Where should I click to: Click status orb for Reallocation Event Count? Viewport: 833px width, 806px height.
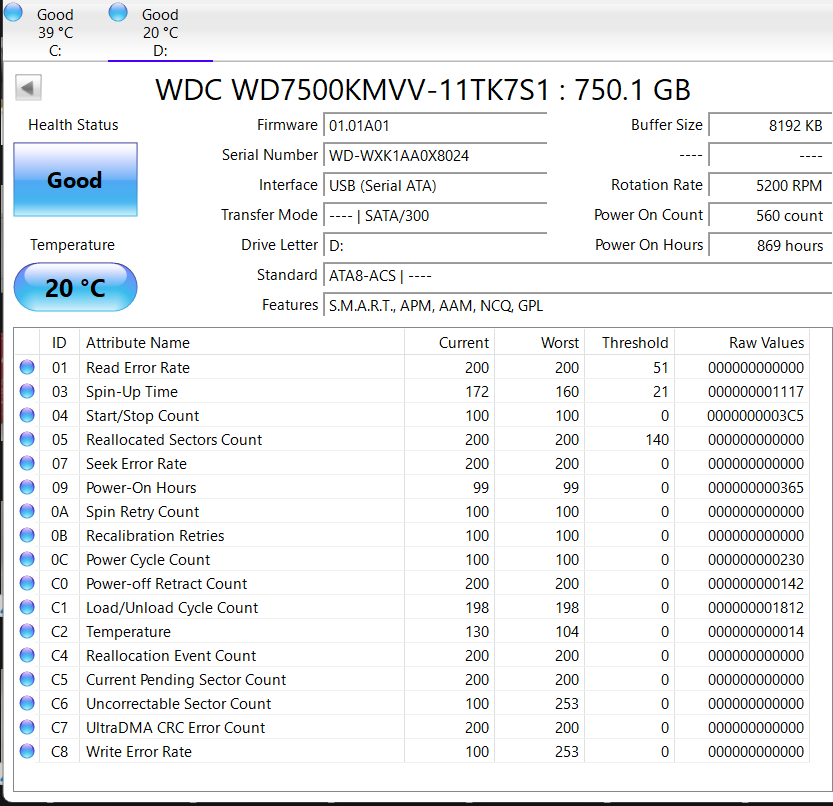pos(27,655)
